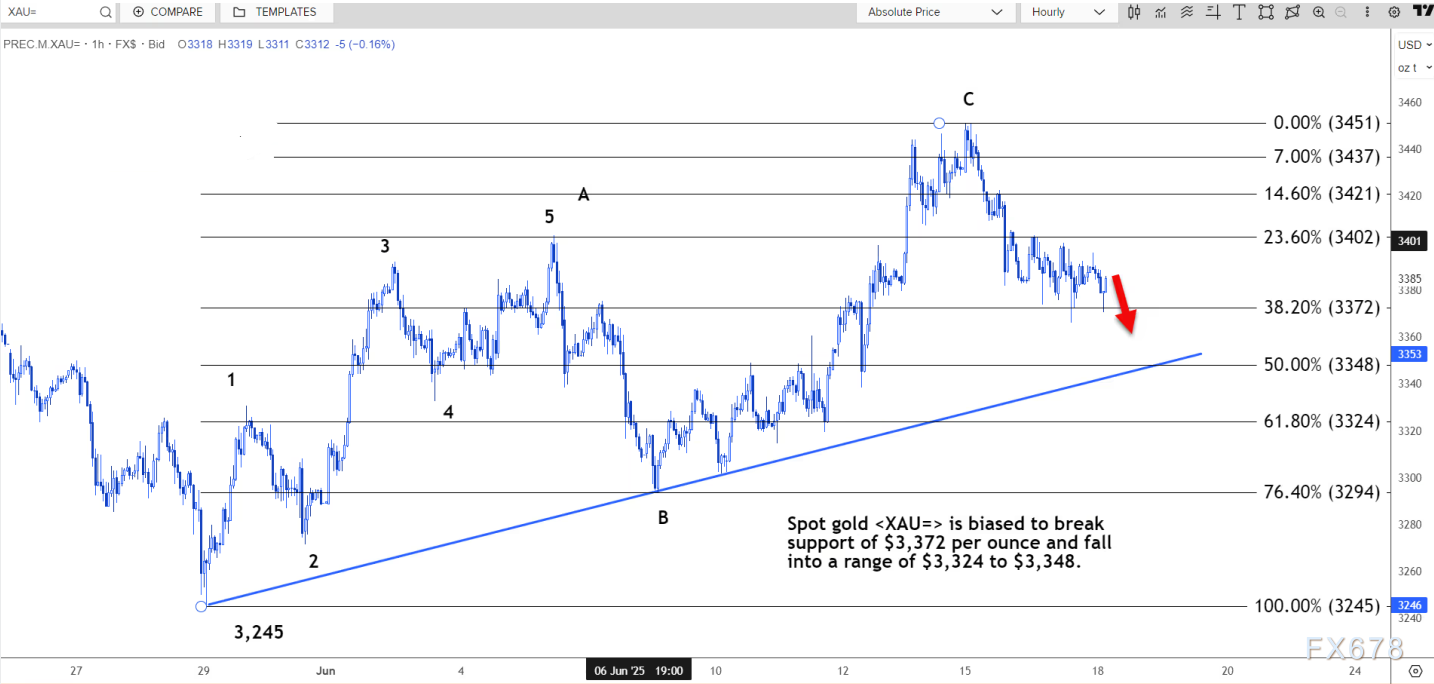
Task: Click the target icon at bottom-right corner
Action: tap(1415, 671)
